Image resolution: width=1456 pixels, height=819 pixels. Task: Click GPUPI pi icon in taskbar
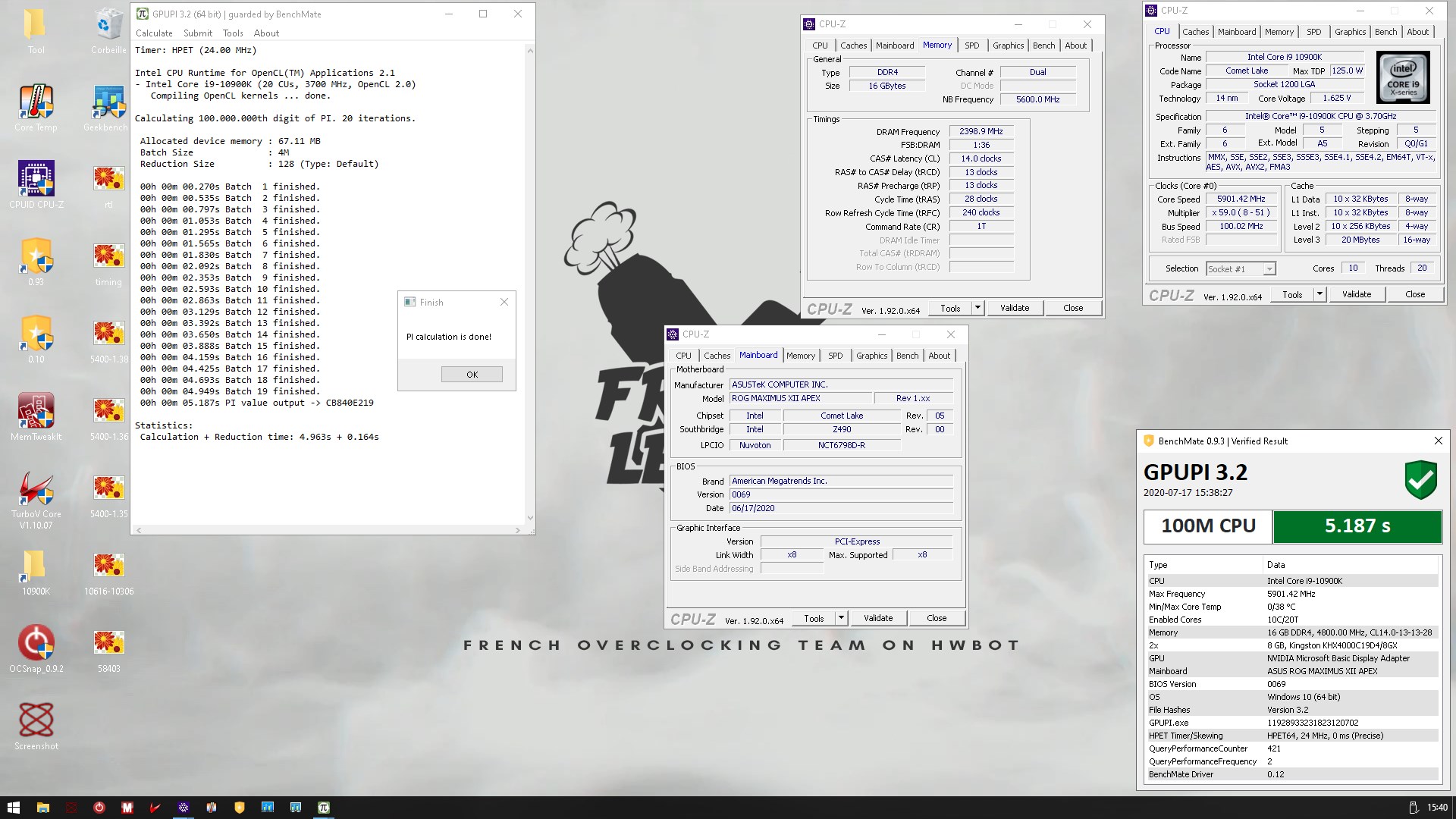point(324,808)
